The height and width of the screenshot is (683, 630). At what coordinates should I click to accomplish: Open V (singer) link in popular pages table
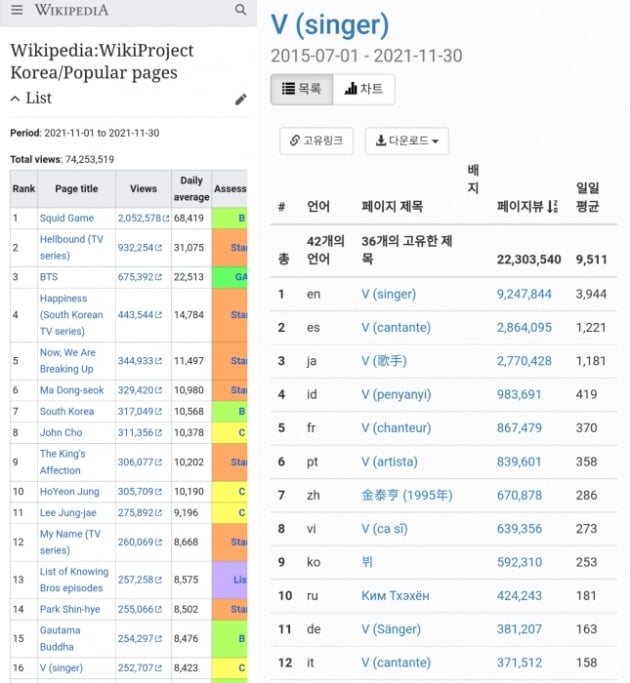coord(61,667)
